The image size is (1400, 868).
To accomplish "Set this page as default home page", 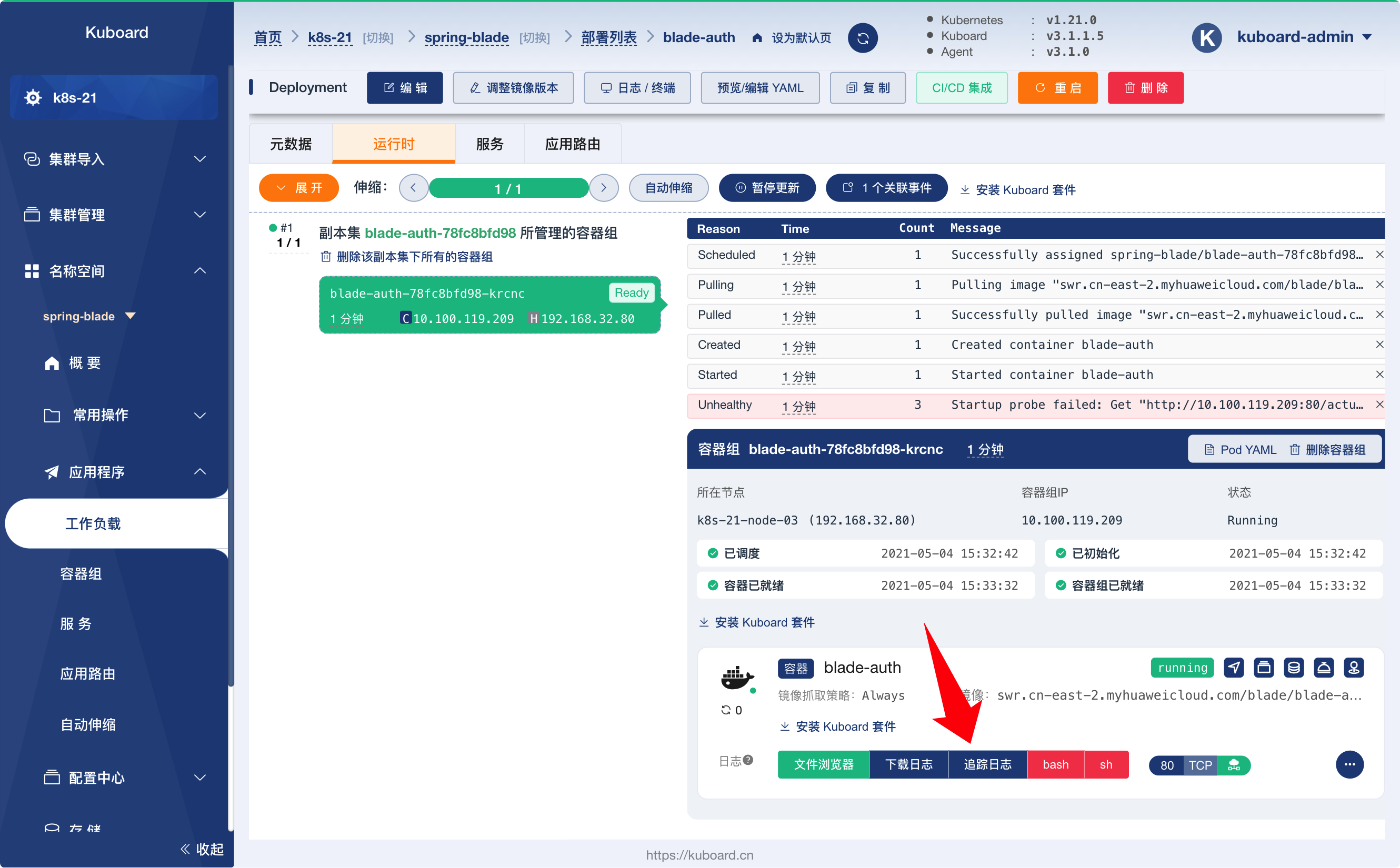I will pos(792,38).
